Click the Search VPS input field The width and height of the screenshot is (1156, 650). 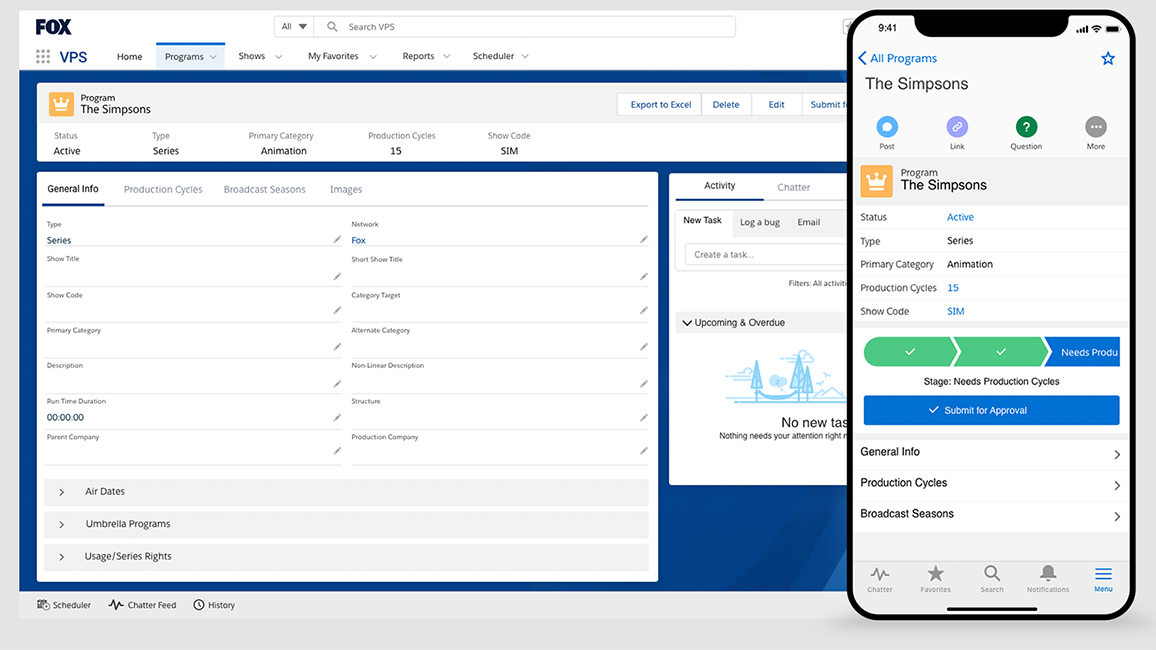point(530,27)
